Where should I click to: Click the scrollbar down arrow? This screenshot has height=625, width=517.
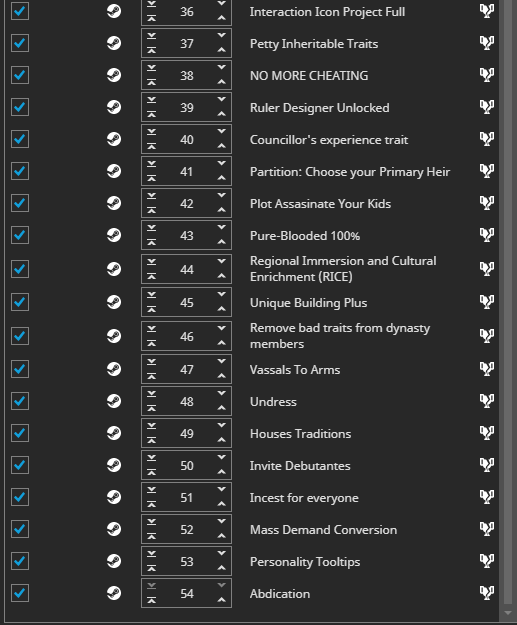click(508, 613)
